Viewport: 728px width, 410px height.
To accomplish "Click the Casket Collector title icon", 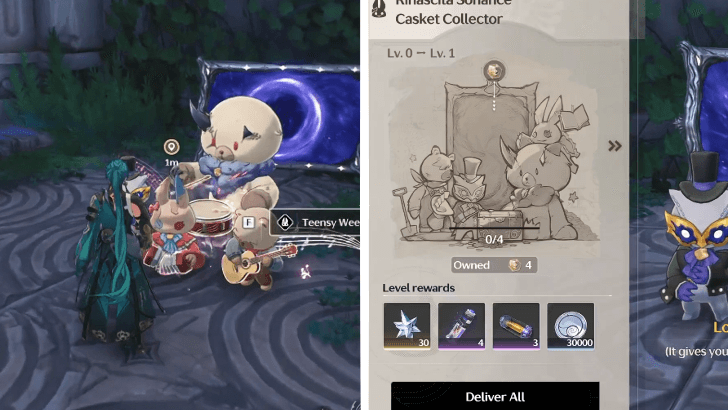I will tap(379, 8).
